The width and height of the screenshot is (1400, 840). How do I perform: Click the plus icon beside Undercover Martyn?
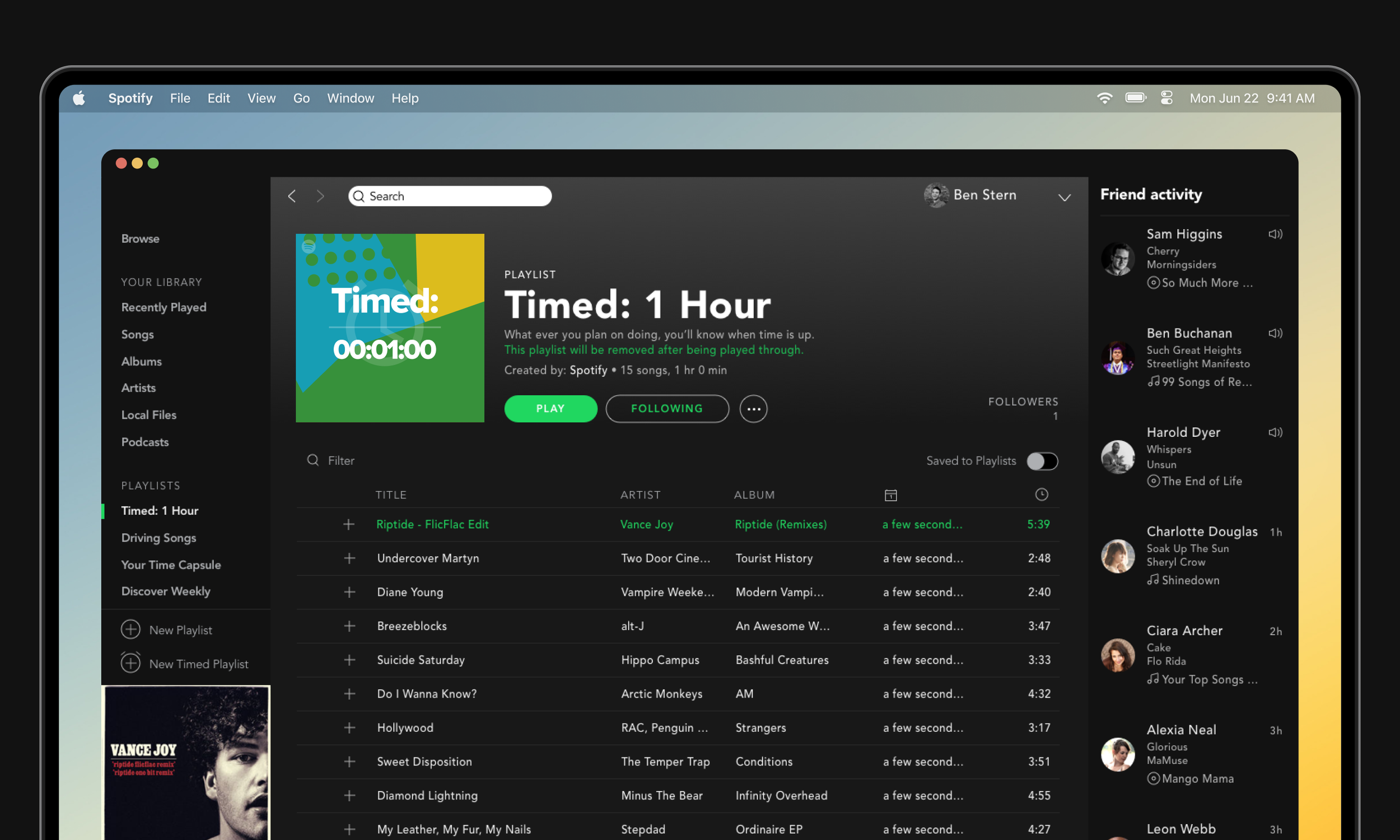coord(349,558)
